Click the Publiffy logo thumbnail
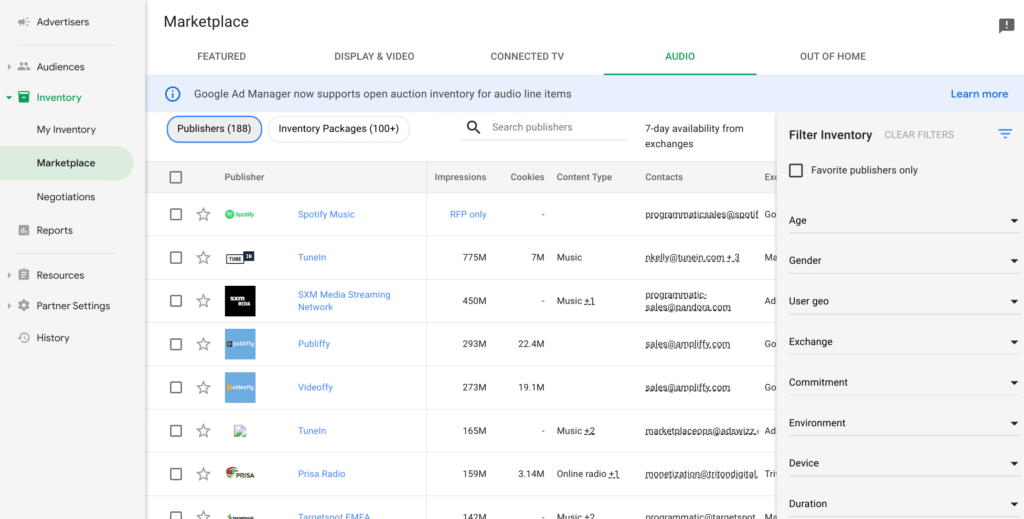Screen dimensions: 1024x519 pos(240,344)
